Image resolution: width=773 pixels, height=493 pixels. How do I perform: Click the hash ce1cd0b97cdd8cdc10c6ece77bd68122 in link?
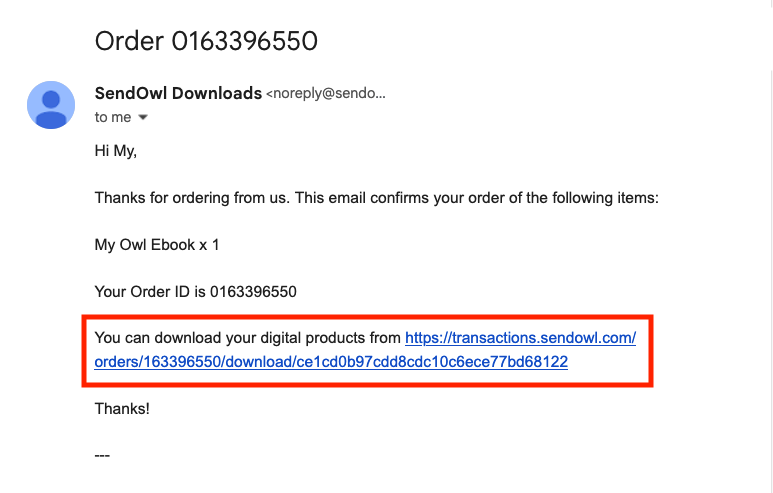click(x=432, y=362)
